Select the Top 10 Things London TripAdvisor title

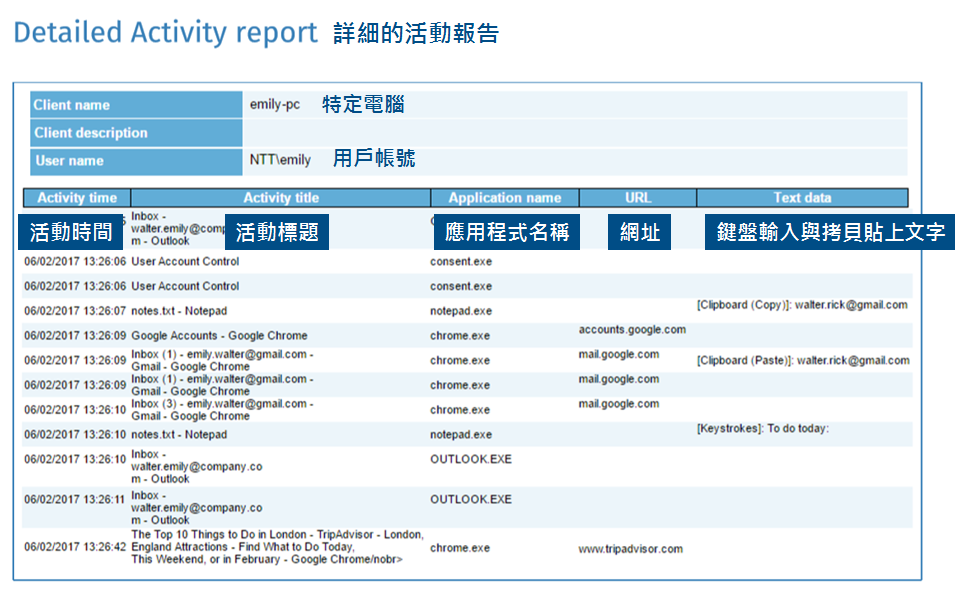(277, 547)
